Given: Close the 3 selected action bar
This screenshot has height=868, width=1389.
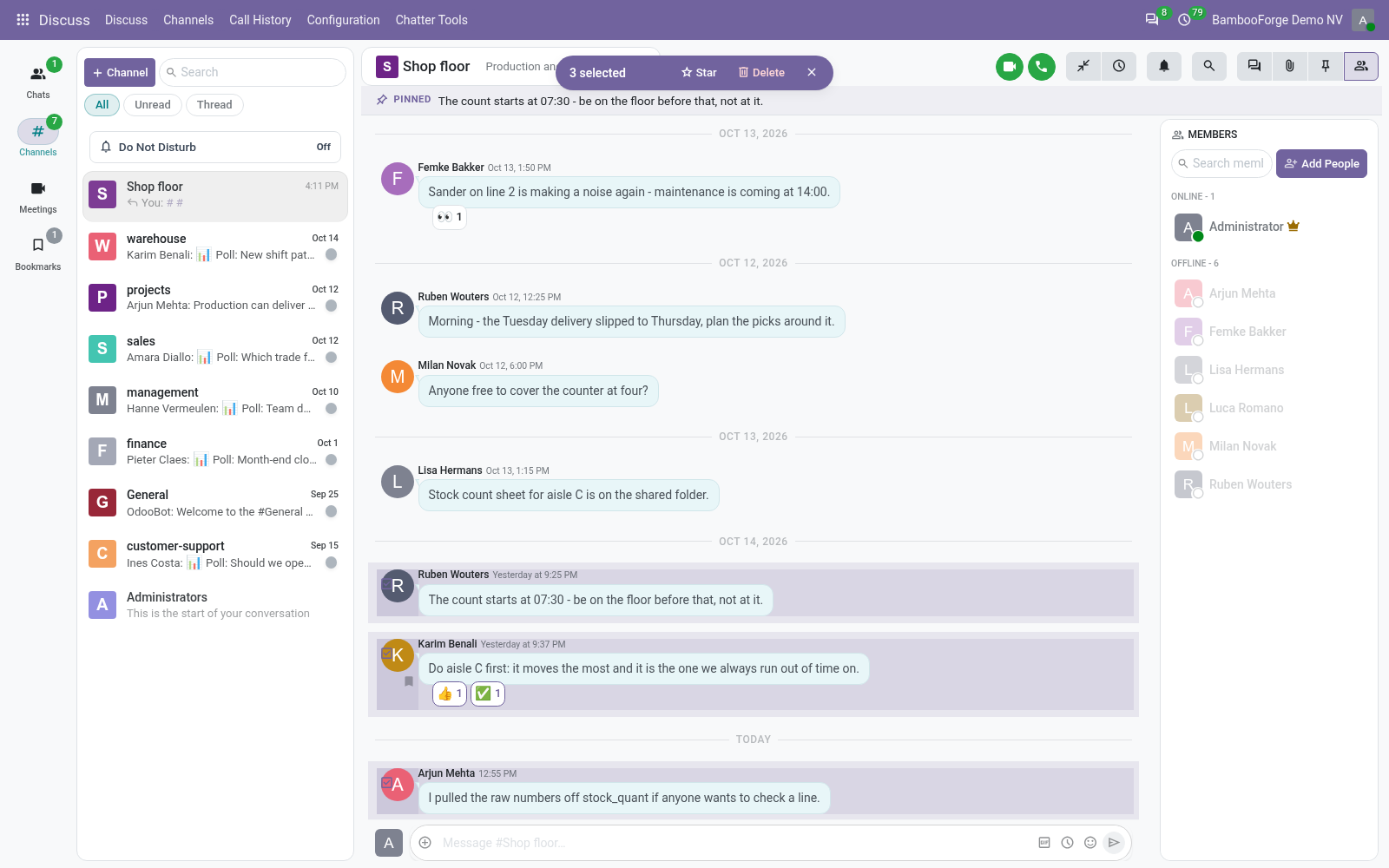Looking at the screenshot, I should coord(812,73).
